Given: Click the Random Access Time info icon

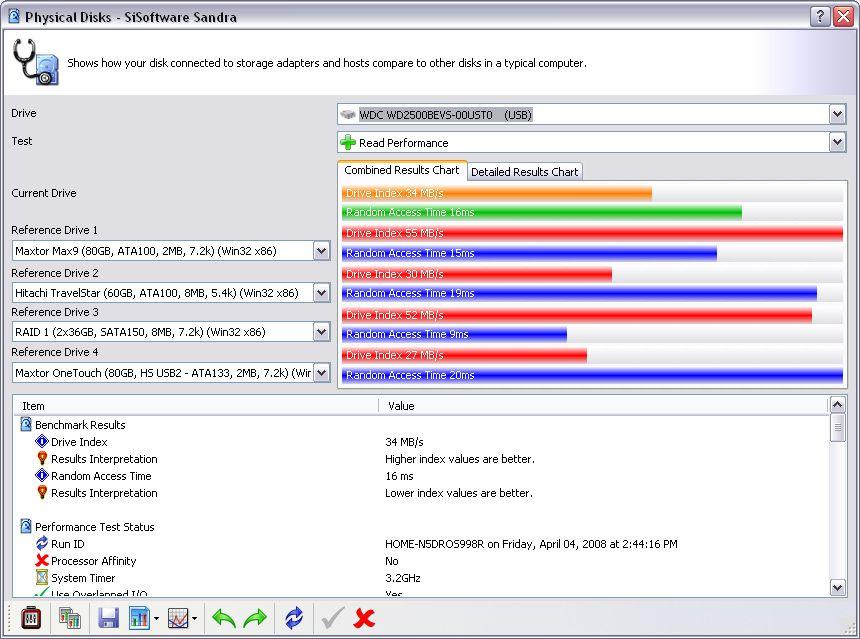Looking at the screenshot, I should (42, 476).
